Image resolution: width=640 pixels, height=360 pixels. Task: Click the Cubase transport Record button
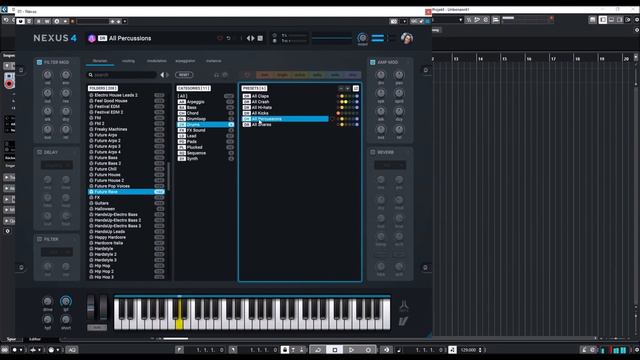[368, 350]
